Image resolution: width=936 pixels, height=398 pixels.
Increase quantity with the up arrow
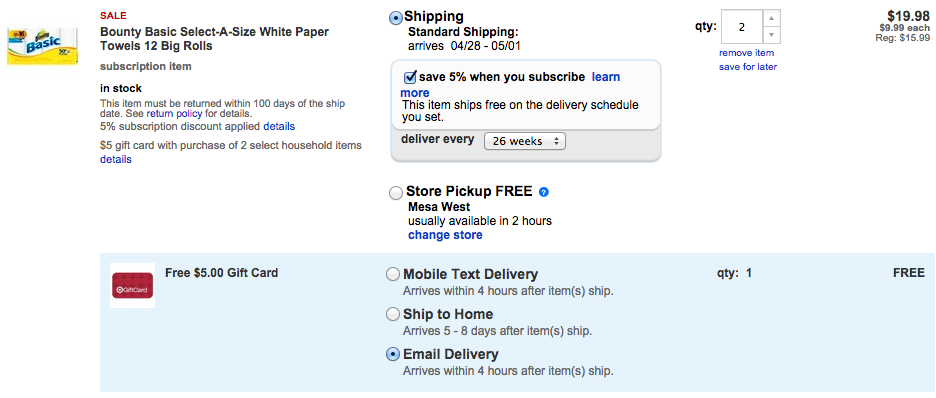(x=772, y=18)
